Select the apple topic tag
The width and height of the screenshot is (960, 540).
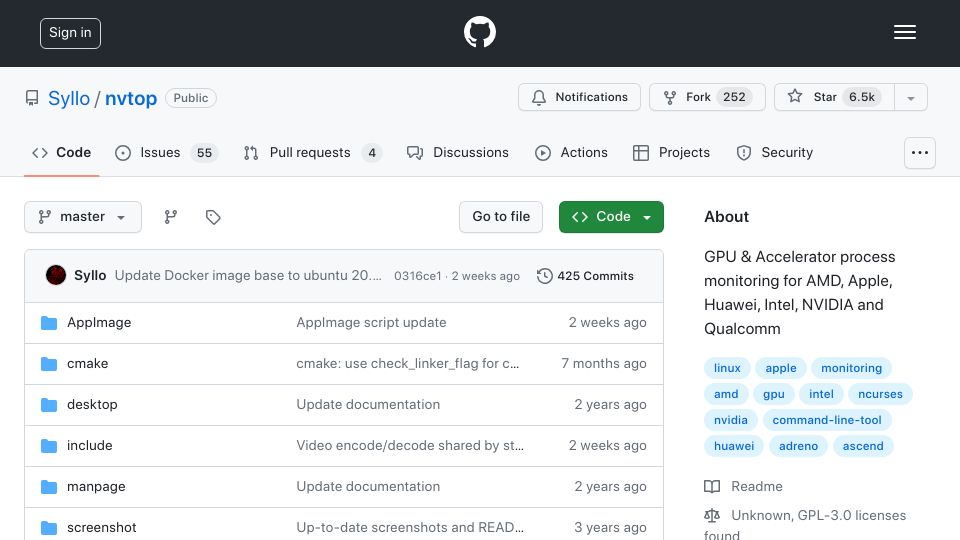(x=781, y=368)
